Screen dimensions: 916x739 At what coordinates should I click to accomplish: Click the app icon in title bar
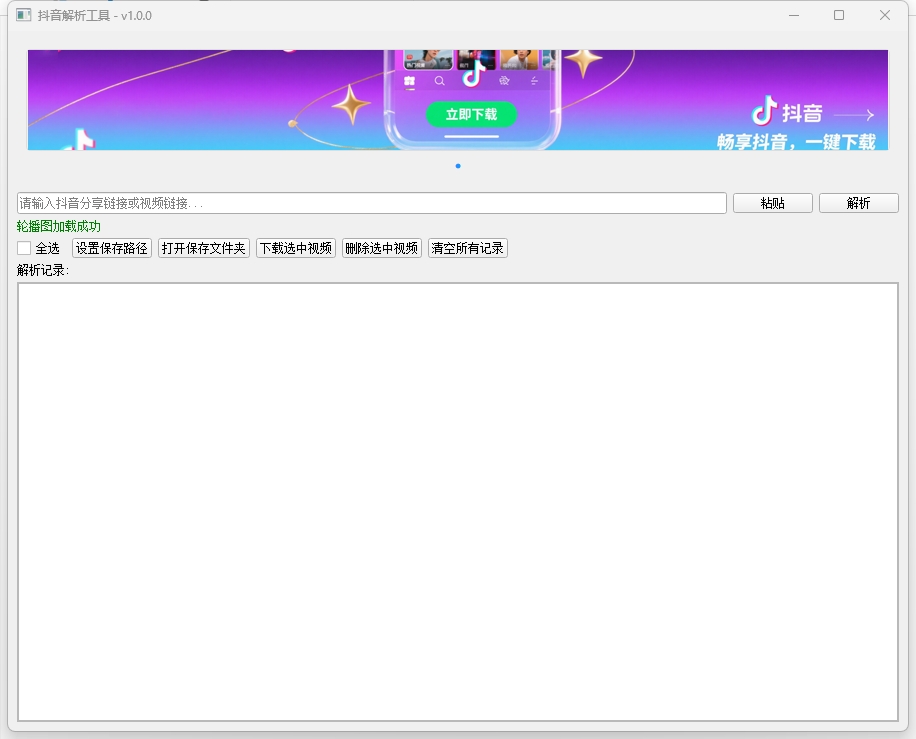tap(24, 15)
